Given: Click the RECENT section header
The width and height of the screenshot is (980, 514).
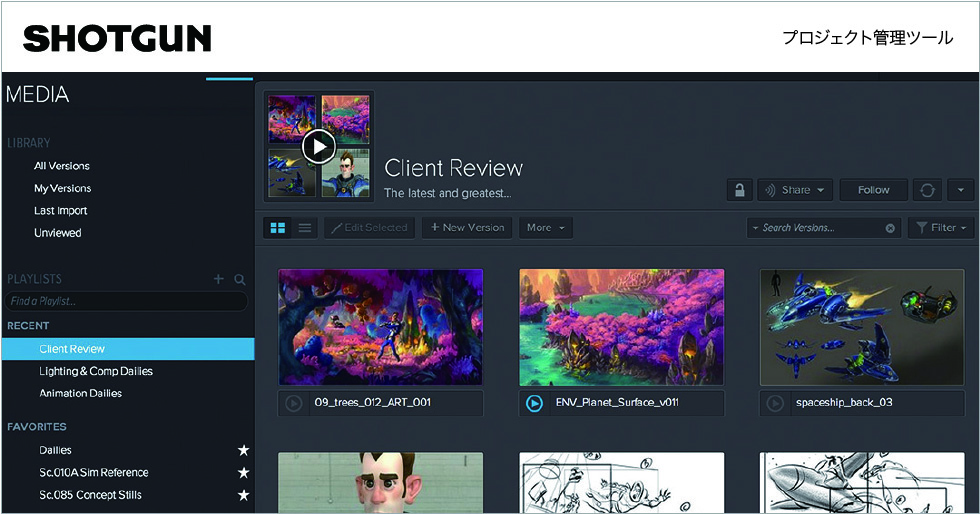Looking at the screenshot, I should [x=28, y=326].
